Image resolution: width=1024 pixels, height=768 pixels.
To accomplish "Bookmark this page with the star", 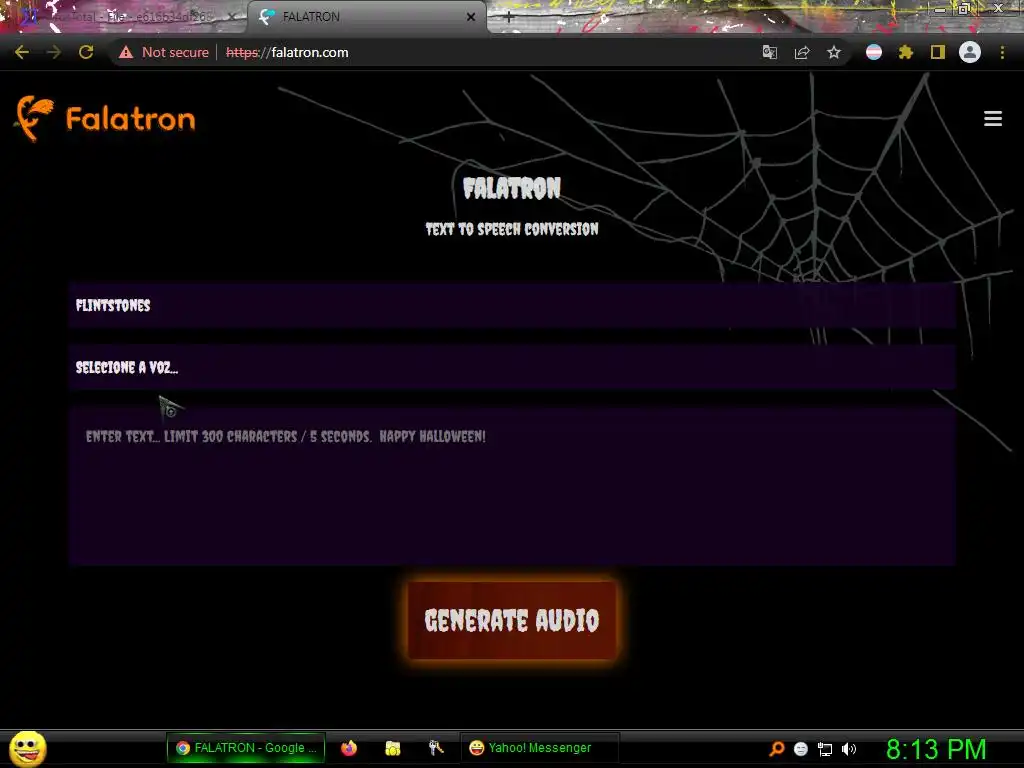I will (x=834, y=52).
